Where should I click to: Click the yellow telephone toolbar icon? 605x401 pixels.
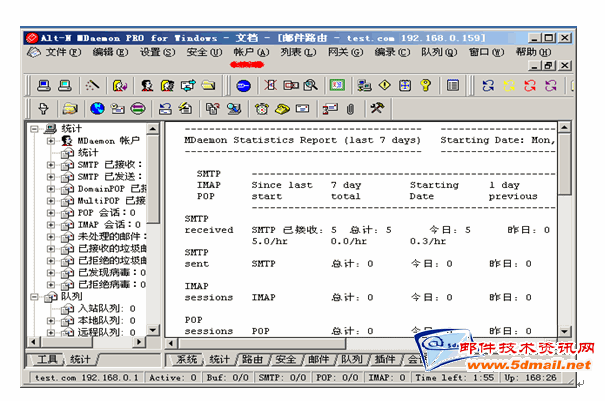point(282,108)
